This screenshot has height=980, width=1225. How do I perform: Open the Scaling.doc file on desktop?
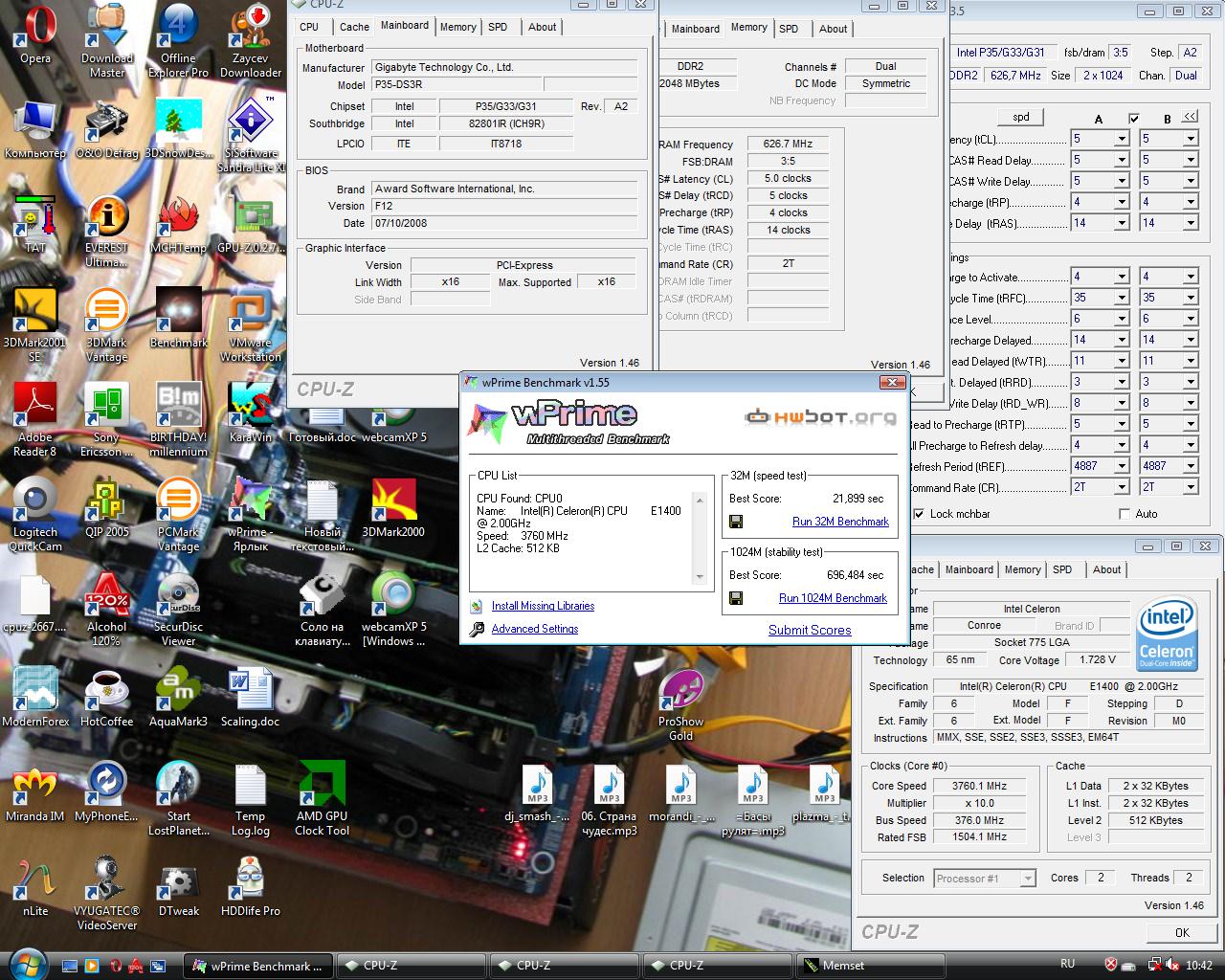click(251, 698)
